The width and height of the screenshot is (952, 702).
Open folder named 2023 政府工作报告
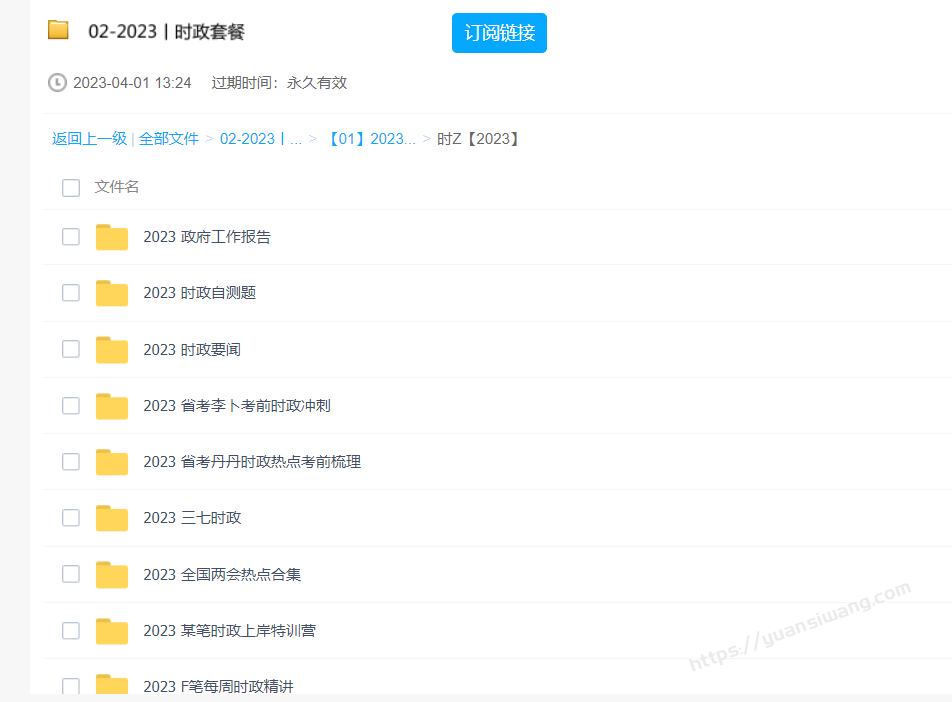(x=207, y=237)
